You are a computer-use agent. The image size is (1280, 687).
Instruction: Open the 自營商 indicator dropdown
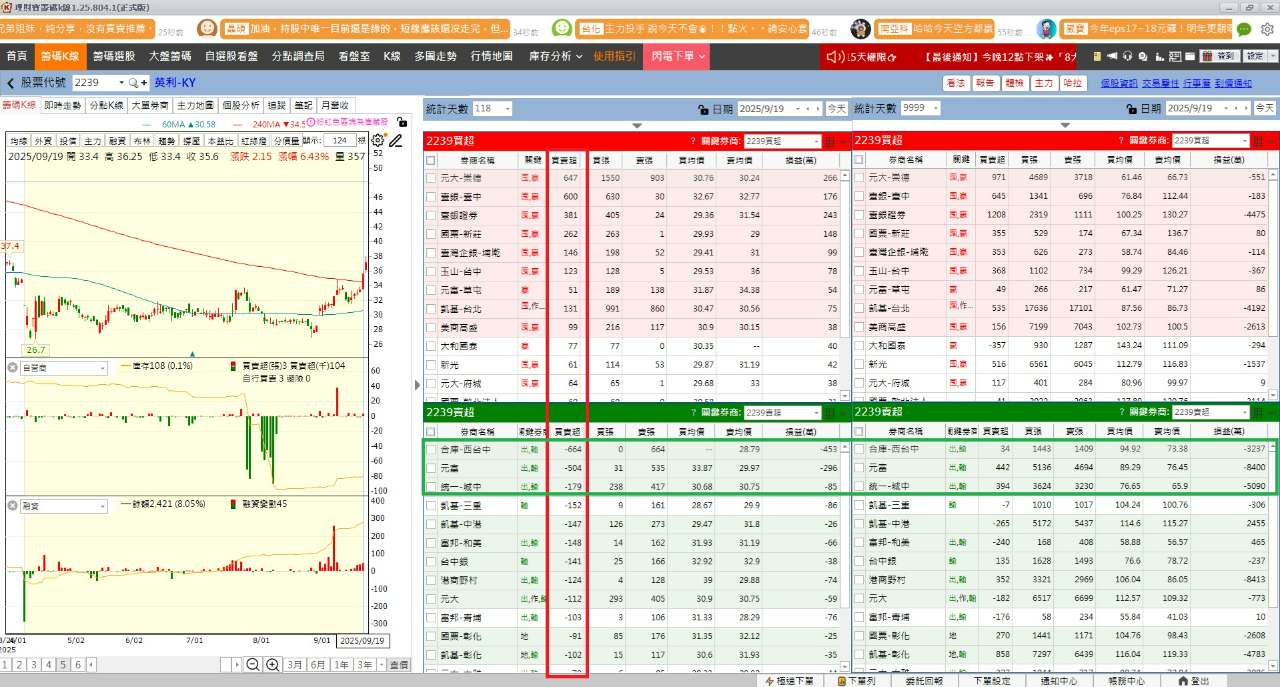pyautogui.click(x=101, y=368)
